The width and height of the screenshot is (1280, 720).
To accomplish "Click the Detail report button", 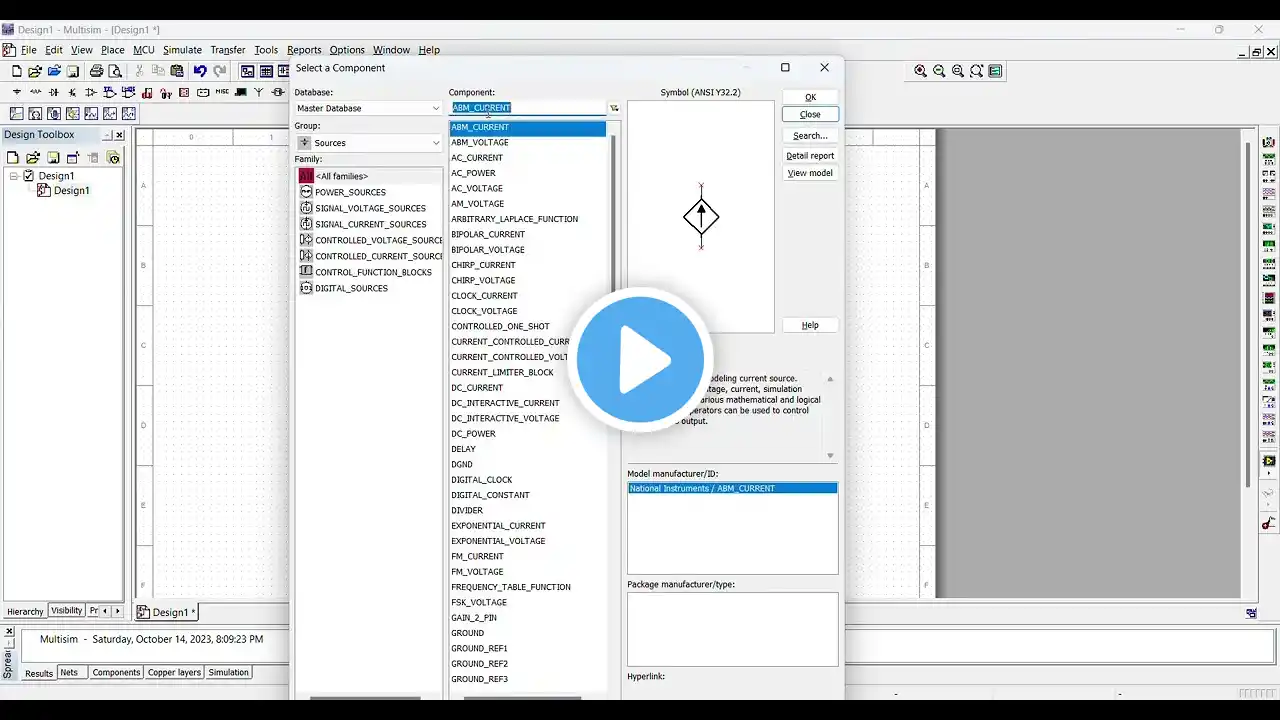I will [x=810, y=155].
